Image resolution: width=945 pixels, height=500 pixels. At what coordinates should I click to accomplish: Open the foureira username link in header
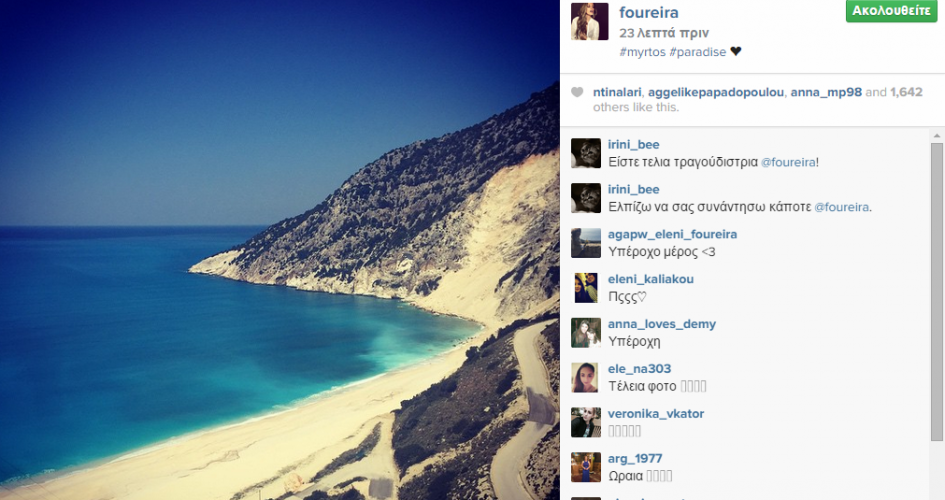[x=648, y=13]
